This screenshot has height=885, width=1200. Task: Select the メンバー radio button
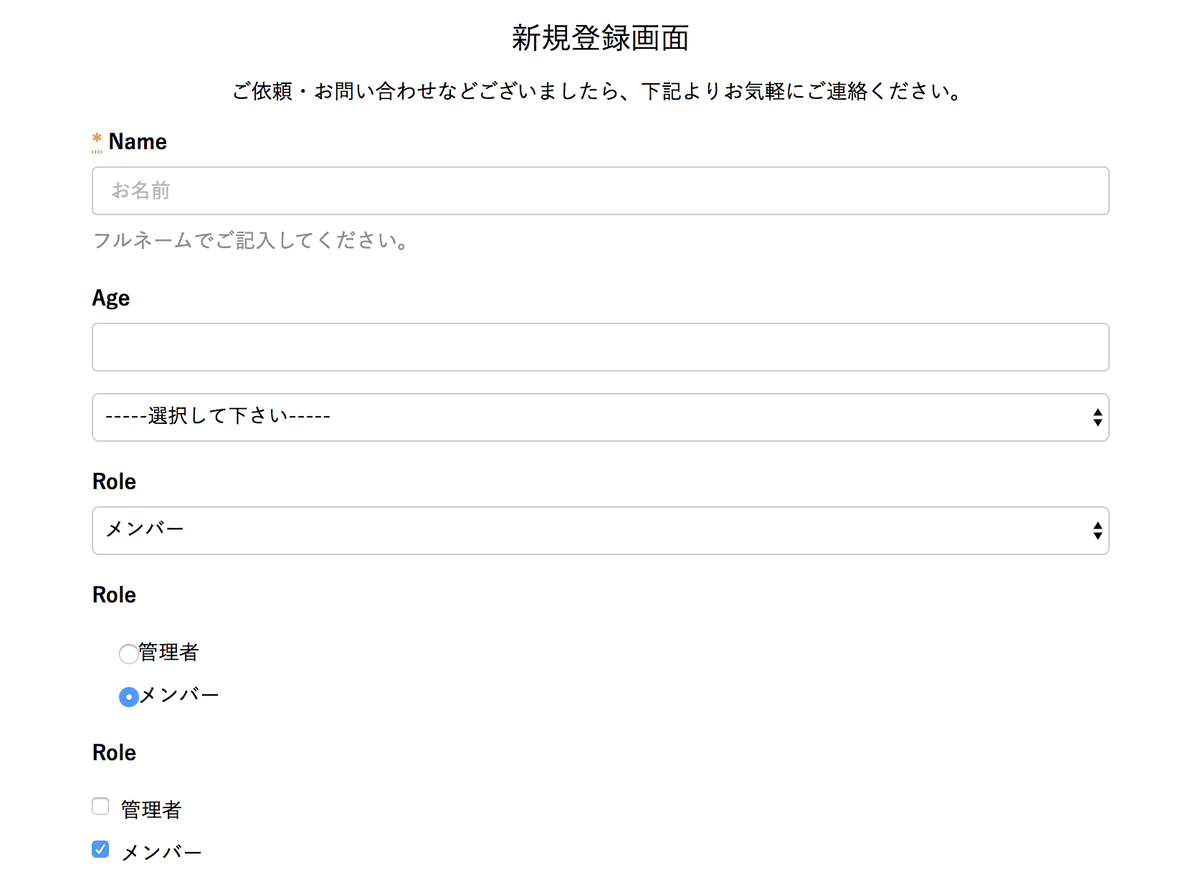(128, 696)
